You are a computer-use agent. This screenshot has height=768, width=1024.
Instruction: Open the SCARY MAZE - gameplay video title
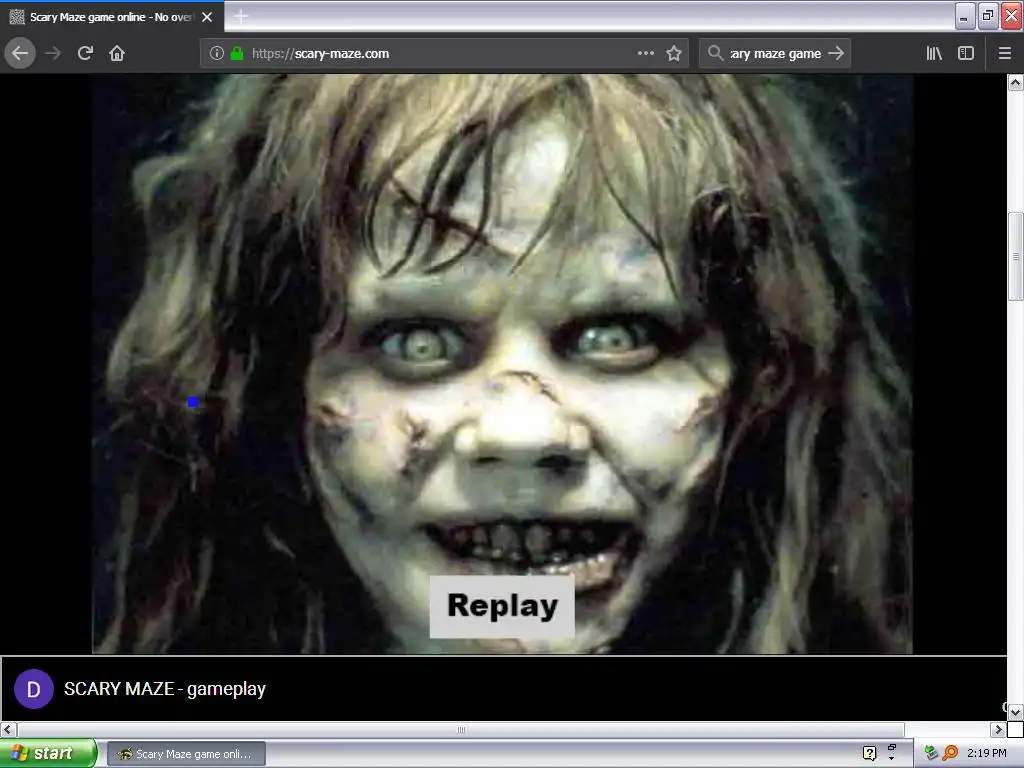(165, 689)
